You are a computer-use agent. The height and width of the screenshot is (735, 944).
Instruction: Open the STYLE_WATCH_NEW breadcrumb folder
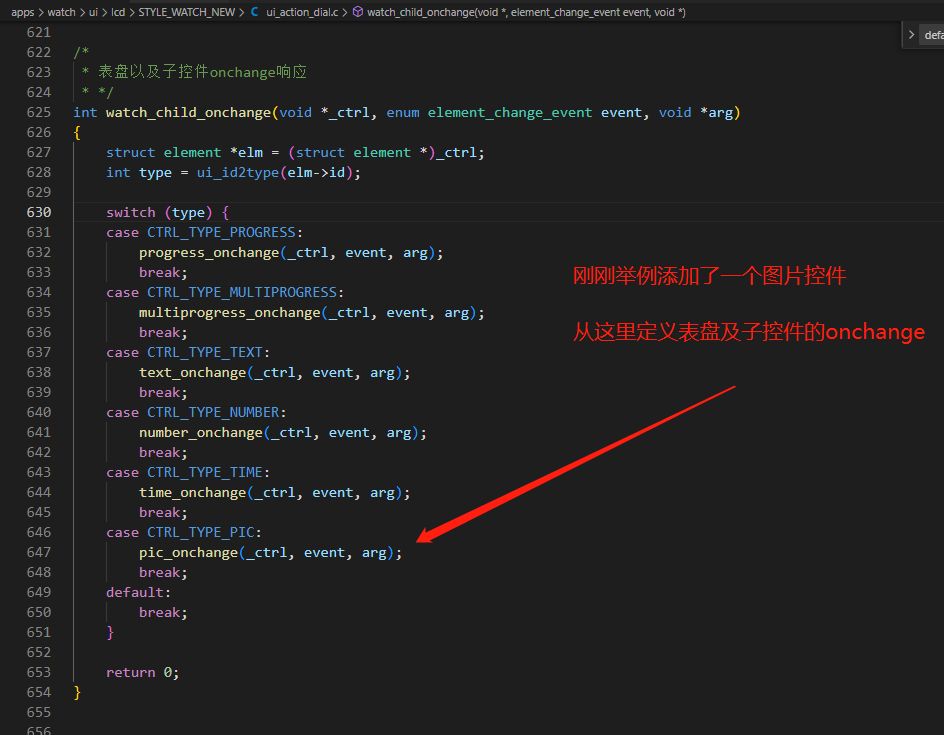[187, 12]
